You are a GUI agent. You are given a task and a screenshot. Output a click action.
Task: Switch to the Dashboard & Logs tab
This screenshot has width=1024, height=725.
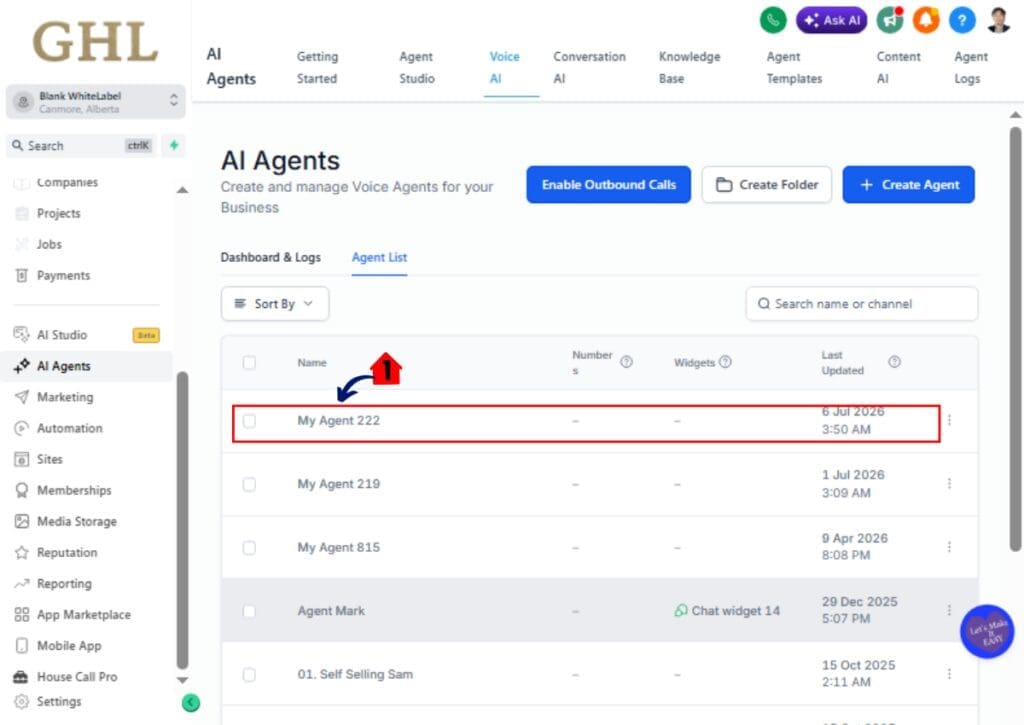[270, 257]
